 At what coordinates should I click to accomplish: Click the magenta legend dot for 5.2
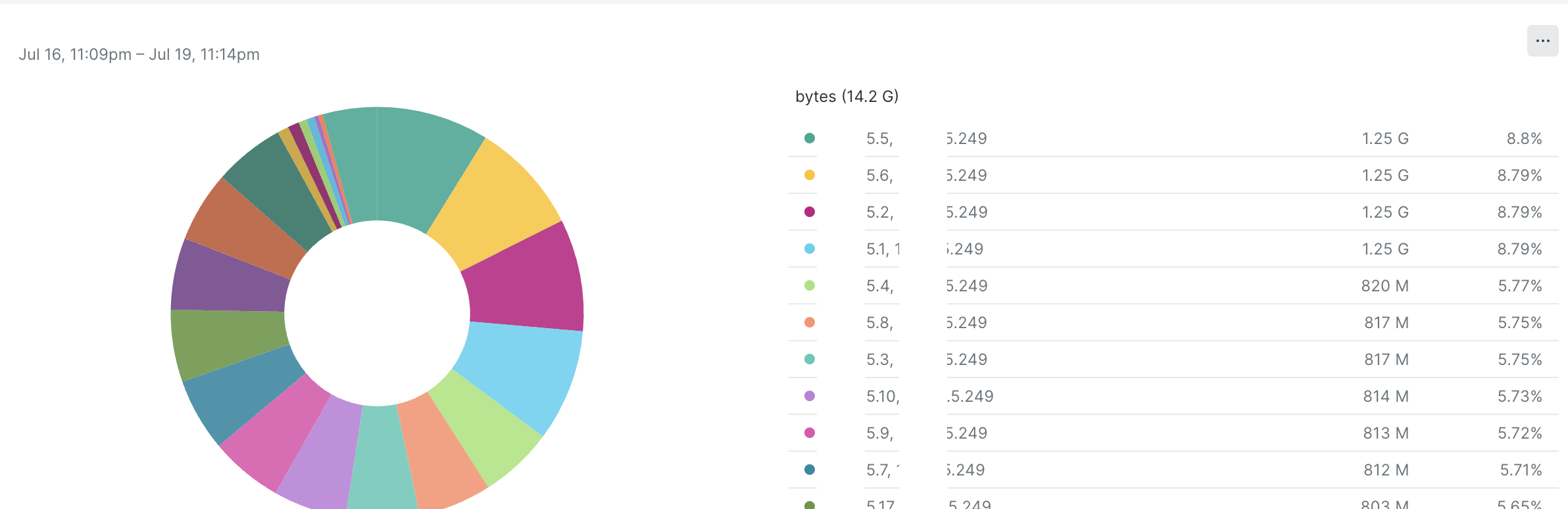[810, 212]
